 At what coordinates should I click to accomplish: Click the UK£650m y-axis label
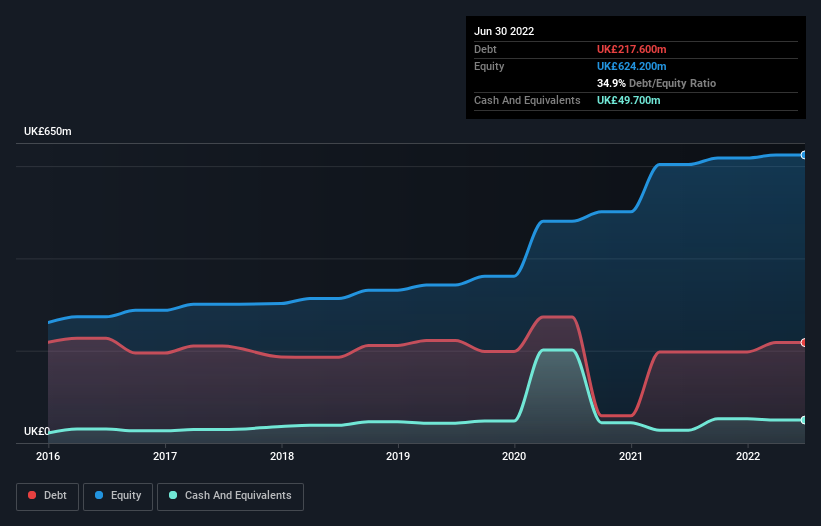click(48, 131)
